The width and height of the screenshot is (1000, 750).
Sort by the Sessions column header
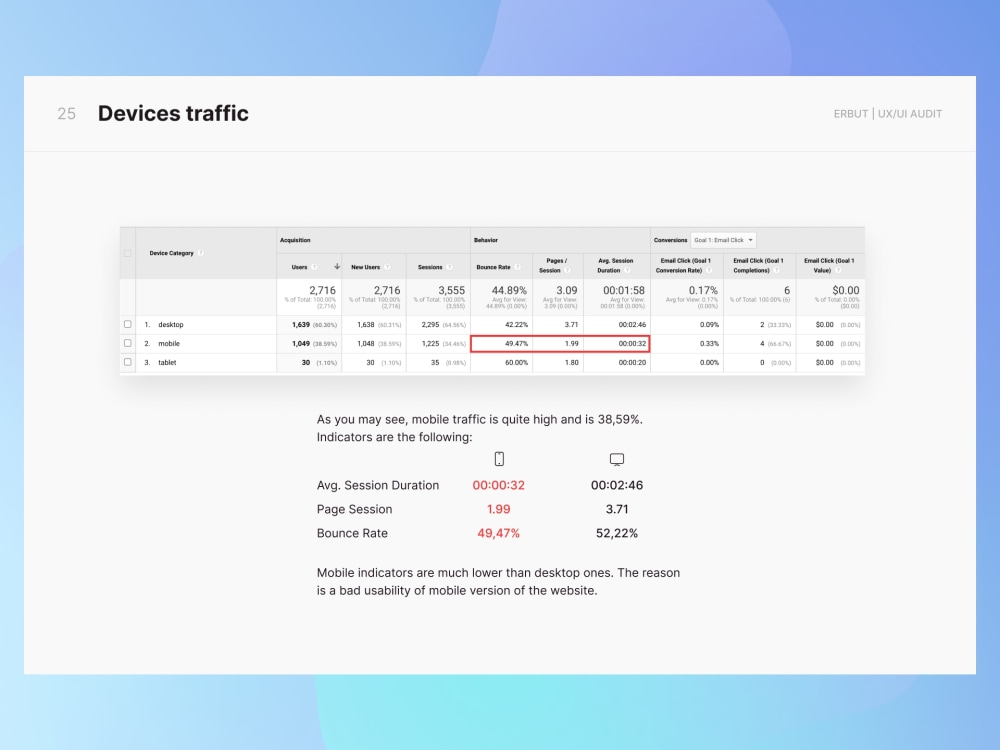(x=430, y=267)
